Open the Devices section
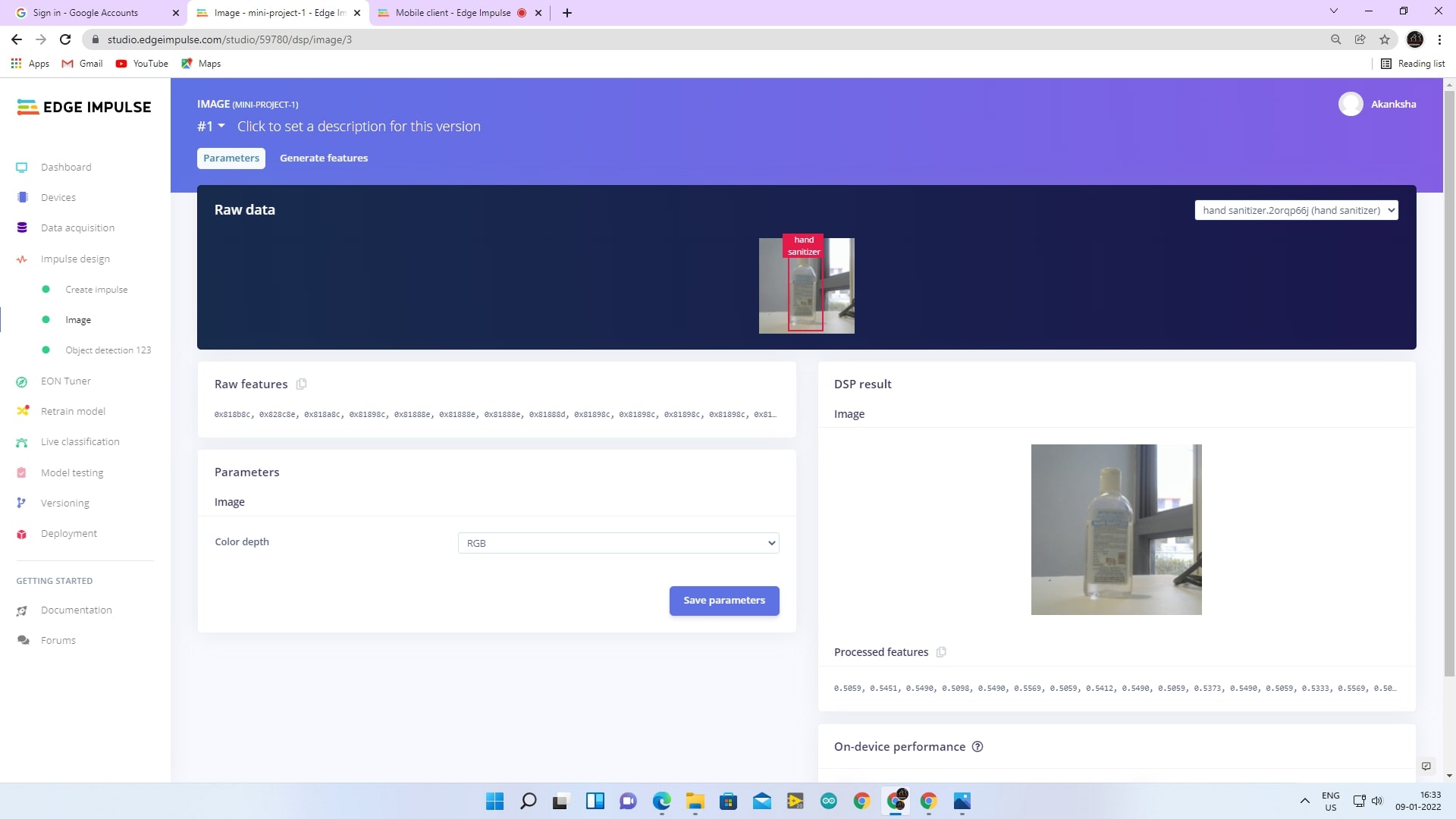 (58, 197)
